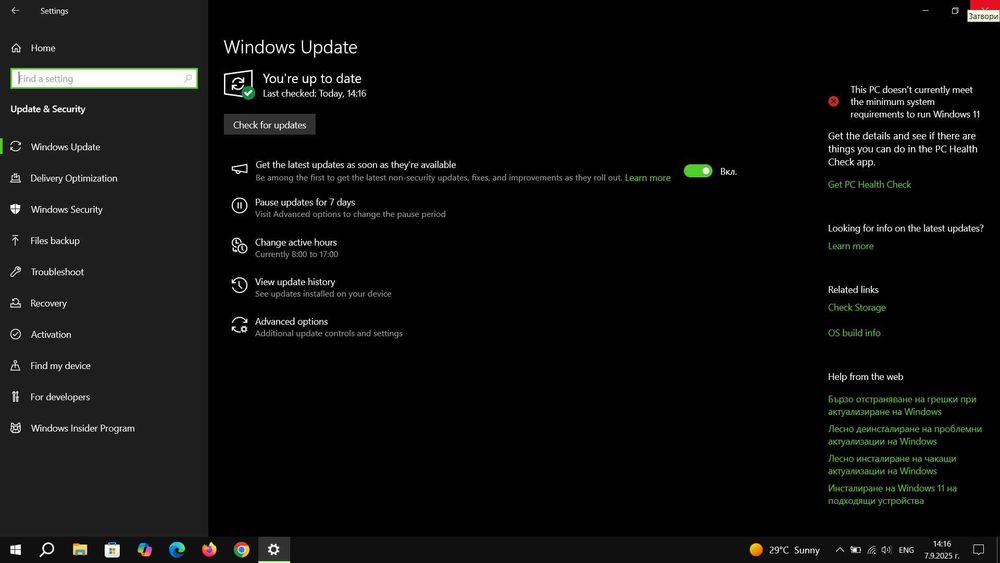Open Delivery Optimization settings

104,178
